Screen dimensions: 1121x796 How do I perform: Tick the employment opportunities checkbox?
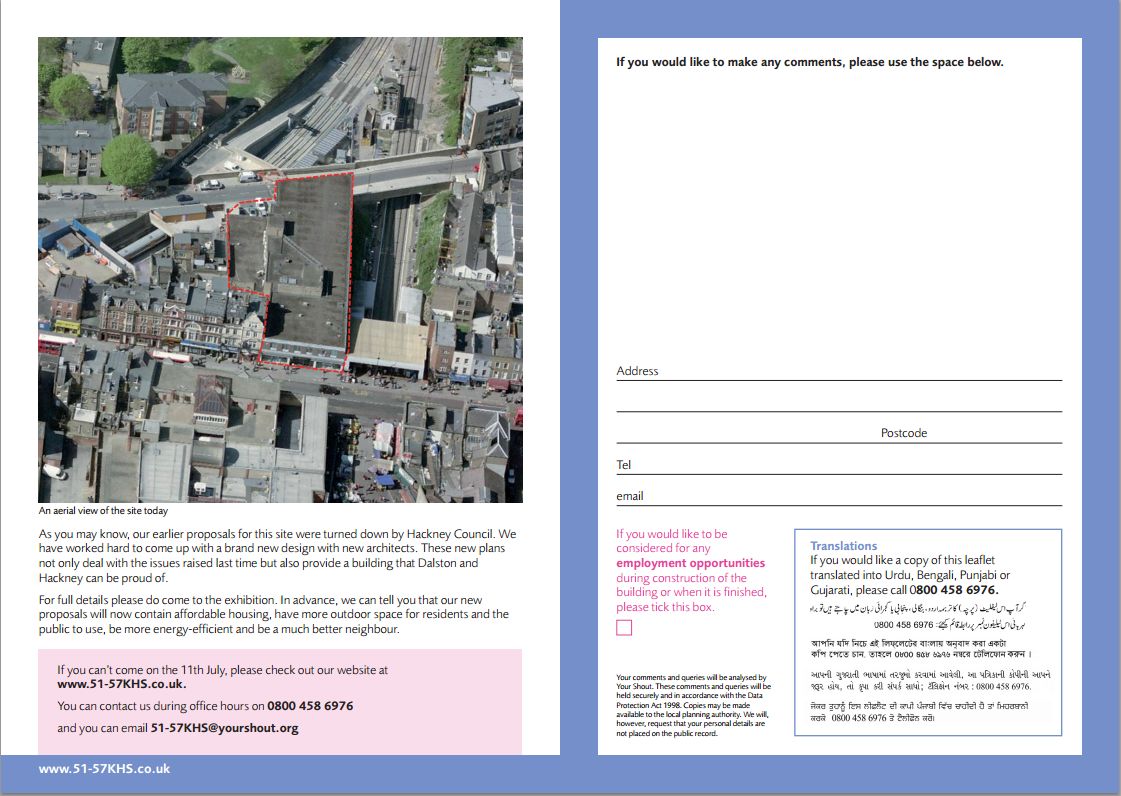tap(624, 628)
